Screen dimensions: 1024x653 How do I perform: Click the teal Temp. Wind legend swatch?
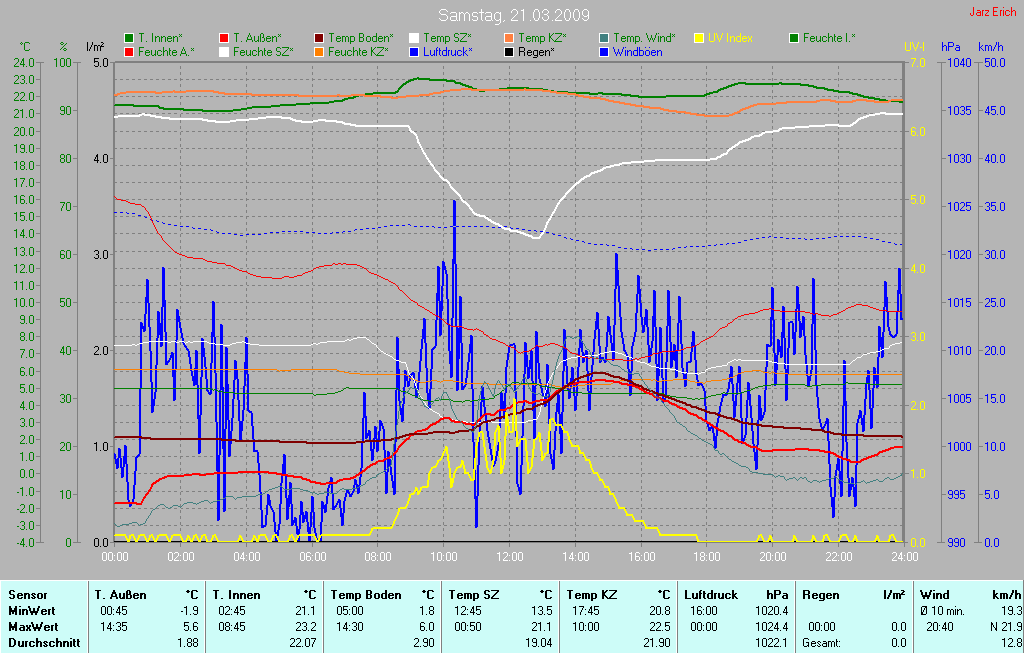click(x=604, y=39)
